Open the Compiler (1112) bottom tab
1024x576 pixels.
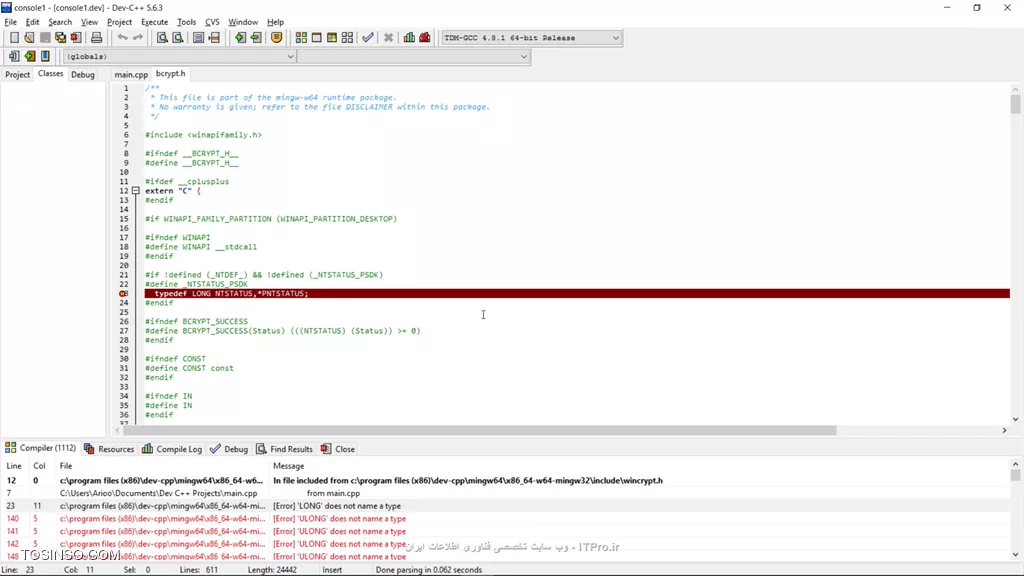coord(40,448)
